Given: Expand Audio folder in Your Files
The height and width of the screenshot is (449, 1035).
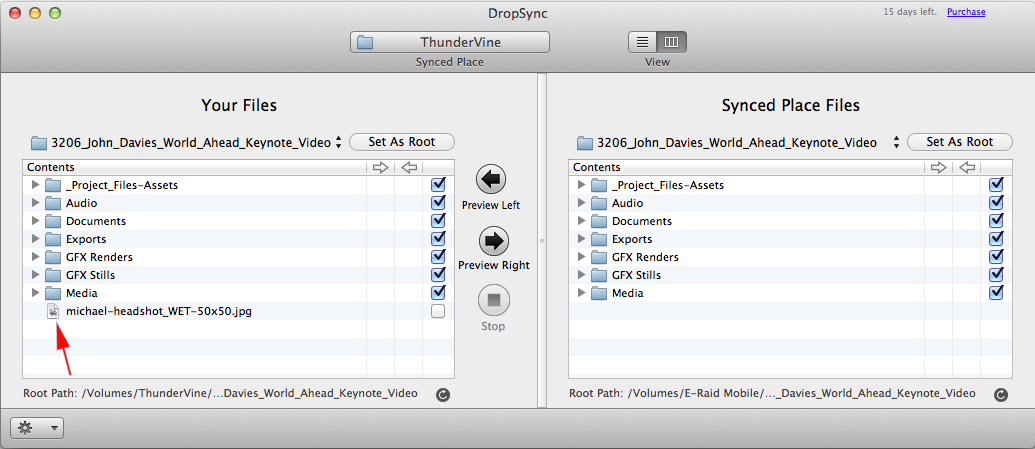Looking at the screenshot, I should point(36,203).
